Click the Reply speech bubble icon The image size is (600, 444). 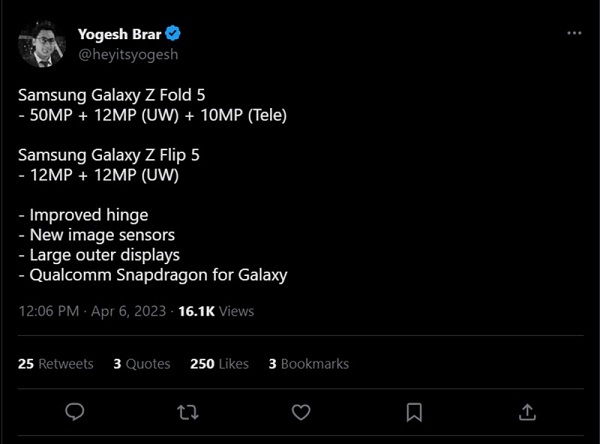73,412
